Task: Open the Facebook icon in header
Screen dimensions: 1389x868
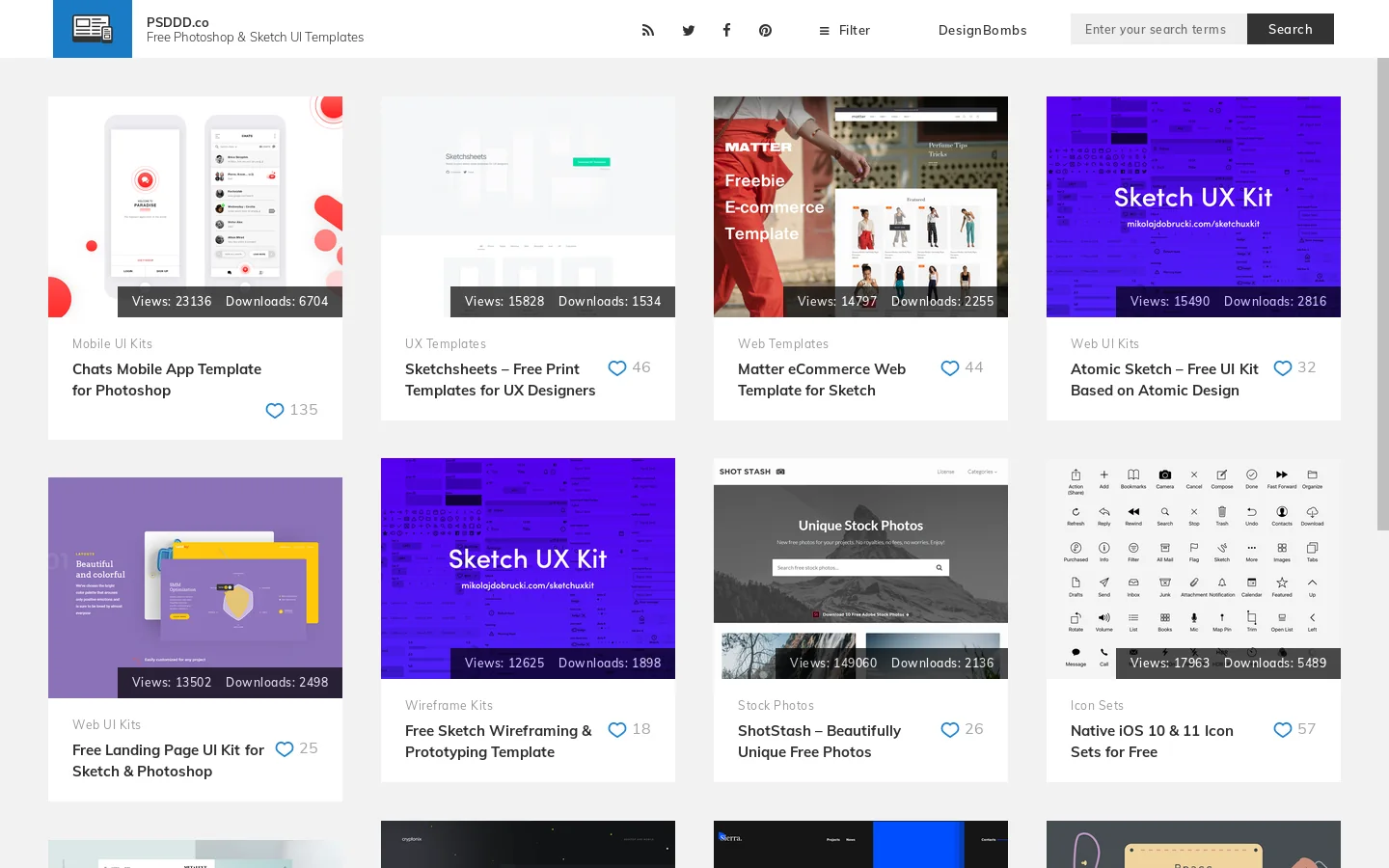Action: pyautogui.click(x=726, y=30)
